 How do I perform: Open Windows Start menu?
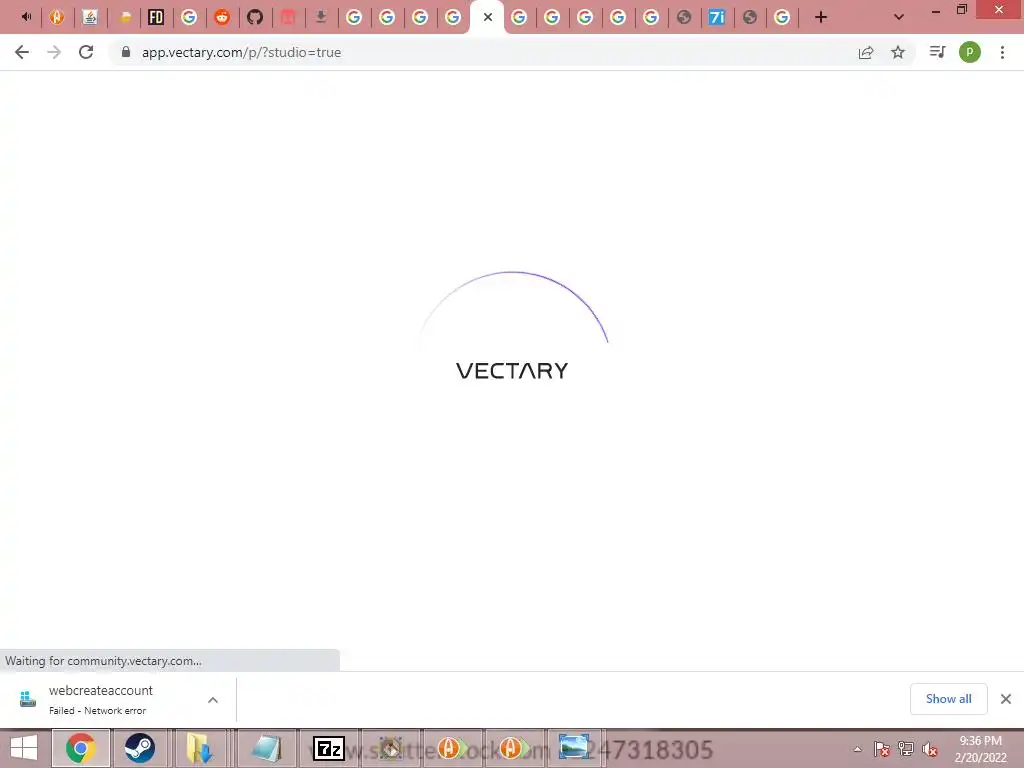click(24, 748)
